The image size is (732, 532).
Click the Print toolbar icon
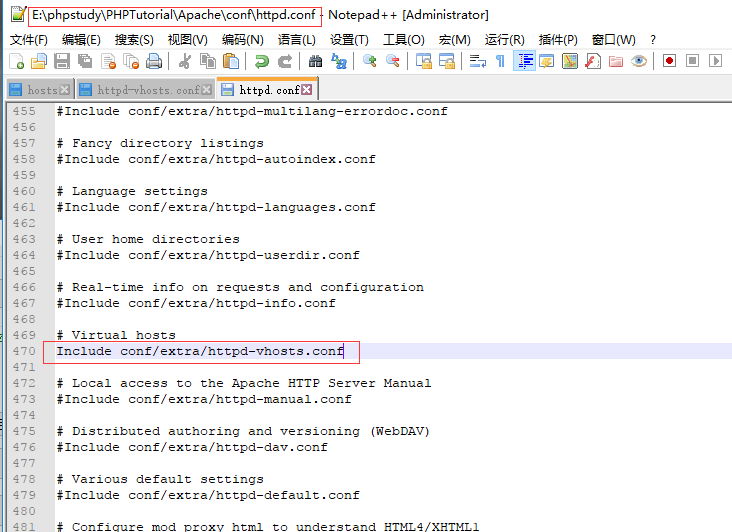tap(154, 61)
